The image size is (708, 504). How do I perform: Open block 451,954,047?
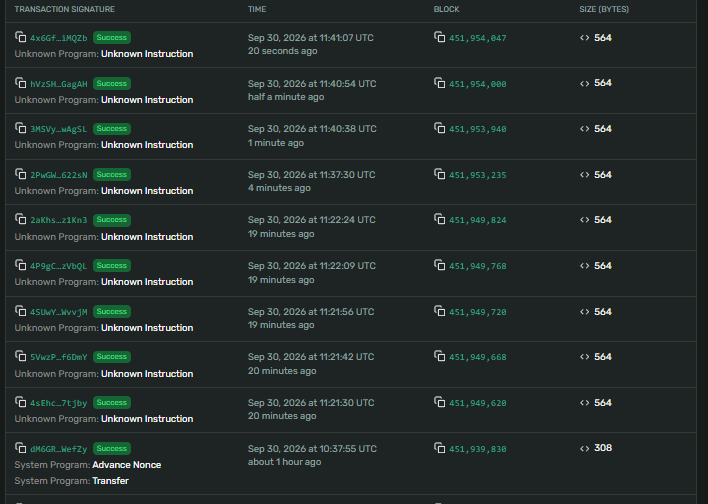tap(477, 38)
